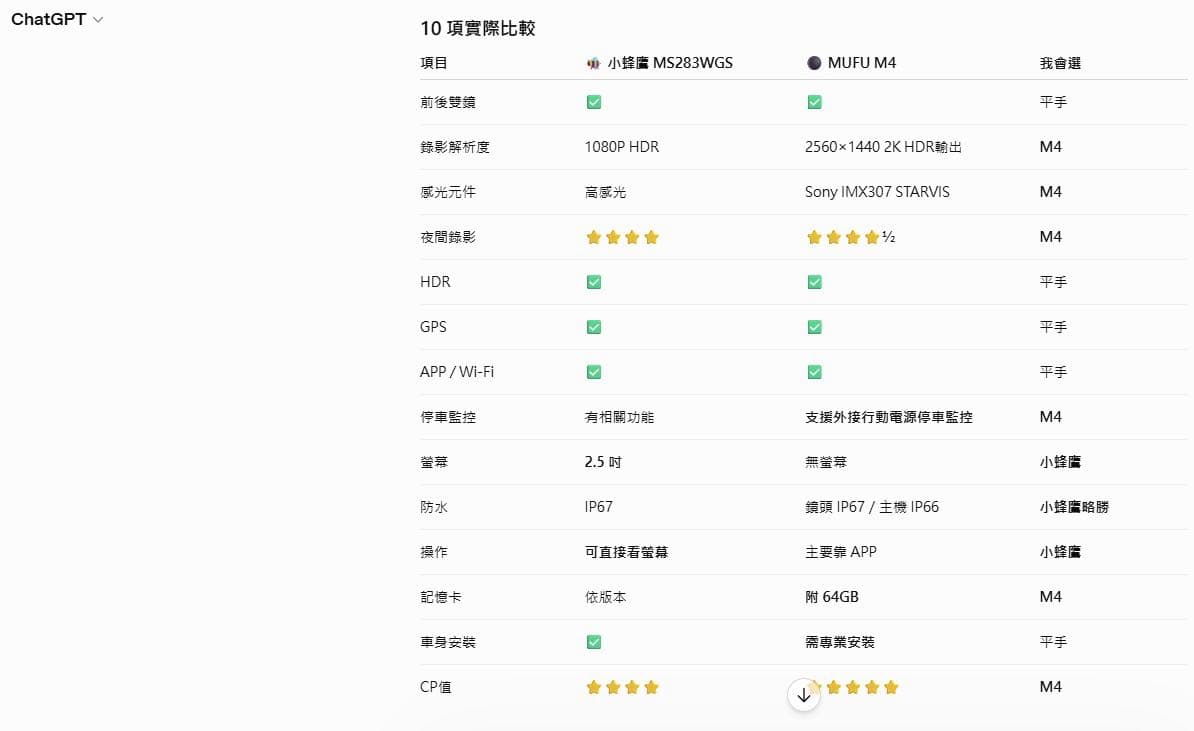The height and width of the screenshot is (731, 1194).
Task: Click the APP / Wi-Fi check mark under 小蜂鷹
Action: click(x=594, y=372)
